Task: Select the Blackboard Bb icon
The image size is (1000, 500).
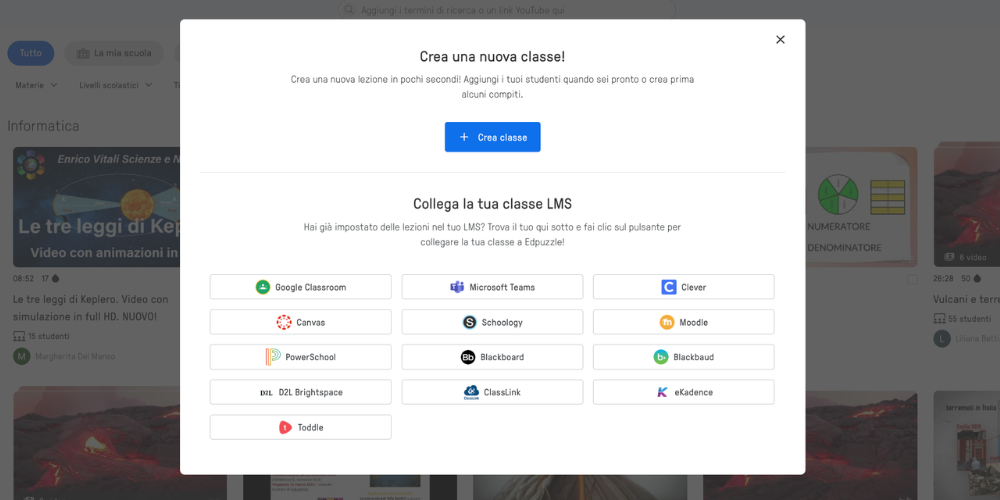Action: pyautogui.click(x=468, y=357)
